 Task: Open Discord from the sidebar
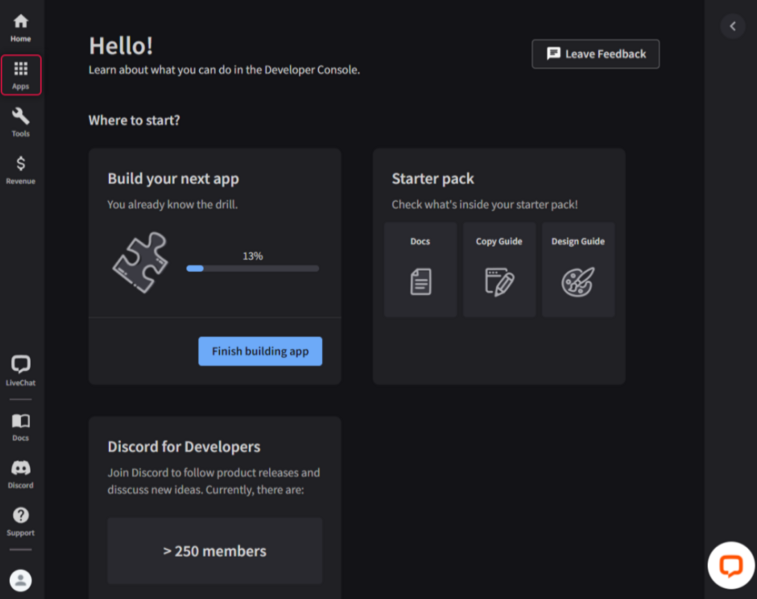tap(21, 473)
